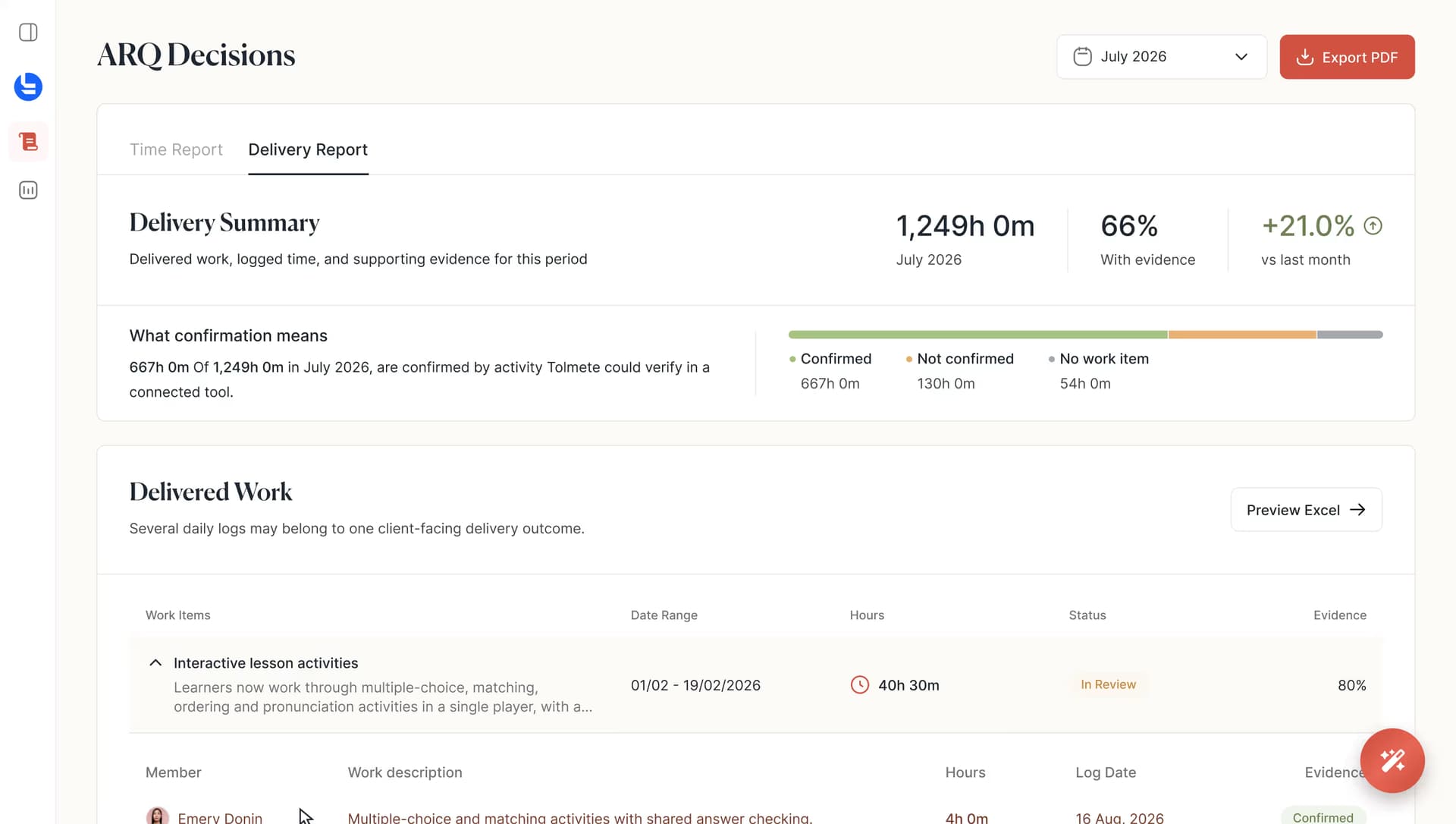Toggle the sidebar panel icon

[28, 33]
